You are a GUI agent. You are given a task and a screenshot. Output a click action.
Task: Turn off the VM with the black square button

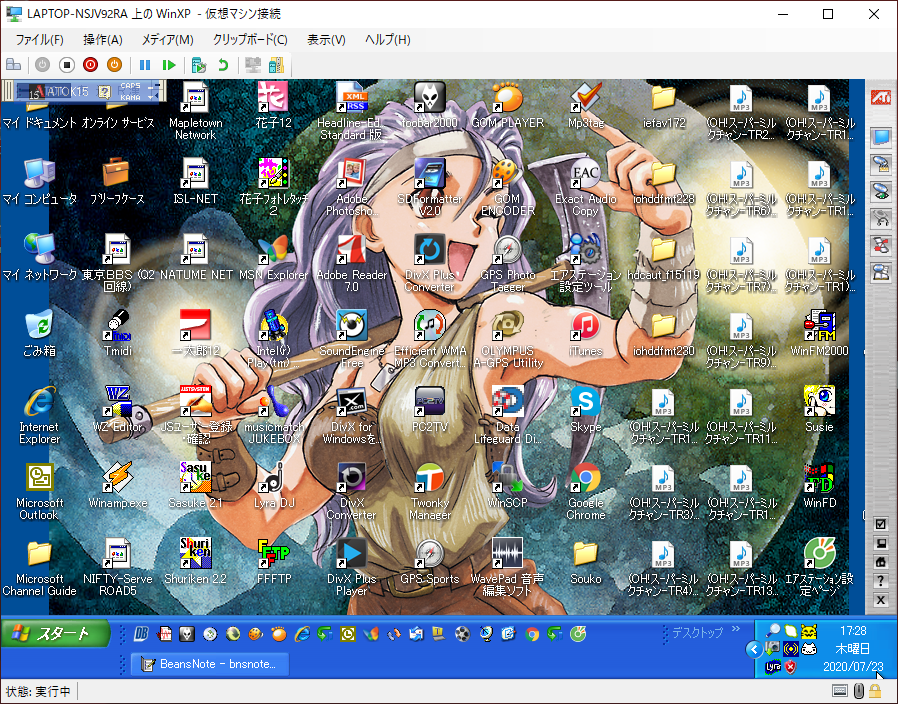[x=67, y=65]
